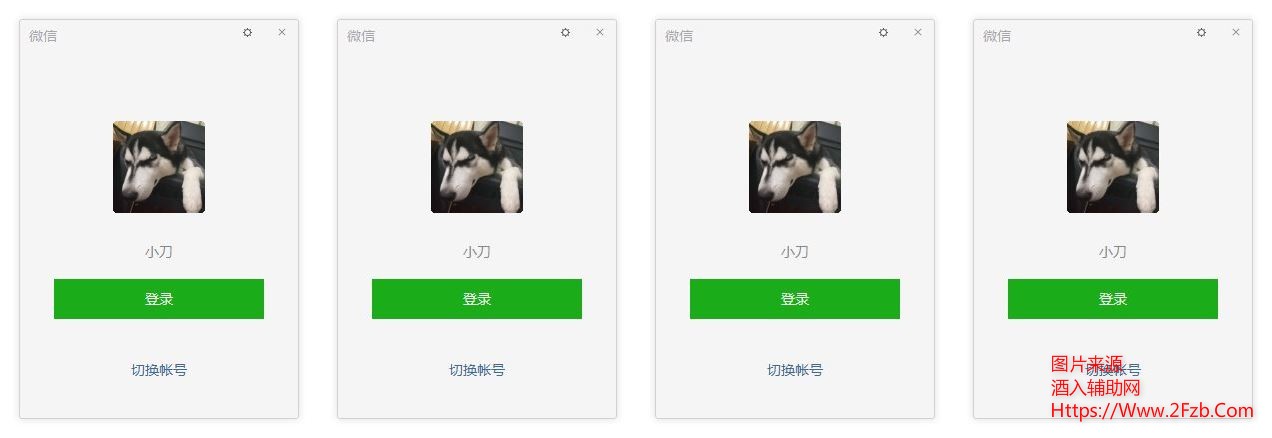This screenshot has height=438, width=1272.
Task: Click husky avatar in leftmost login window
Action: click(x=159, y=167)
